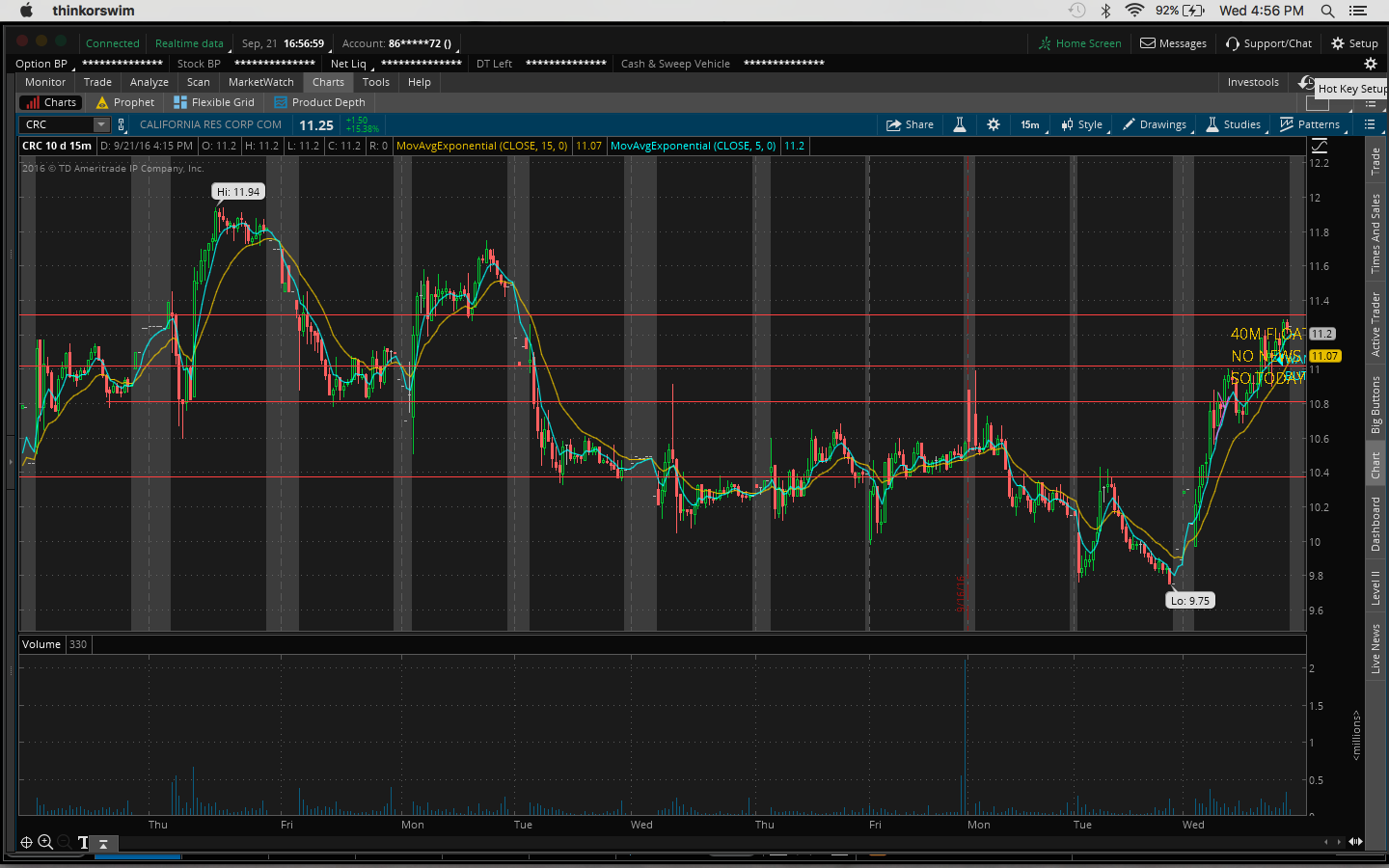This screenshot has height=868, width=1389.
Task: Select the crosshair pan tool icon
Action: coord(27,842)
